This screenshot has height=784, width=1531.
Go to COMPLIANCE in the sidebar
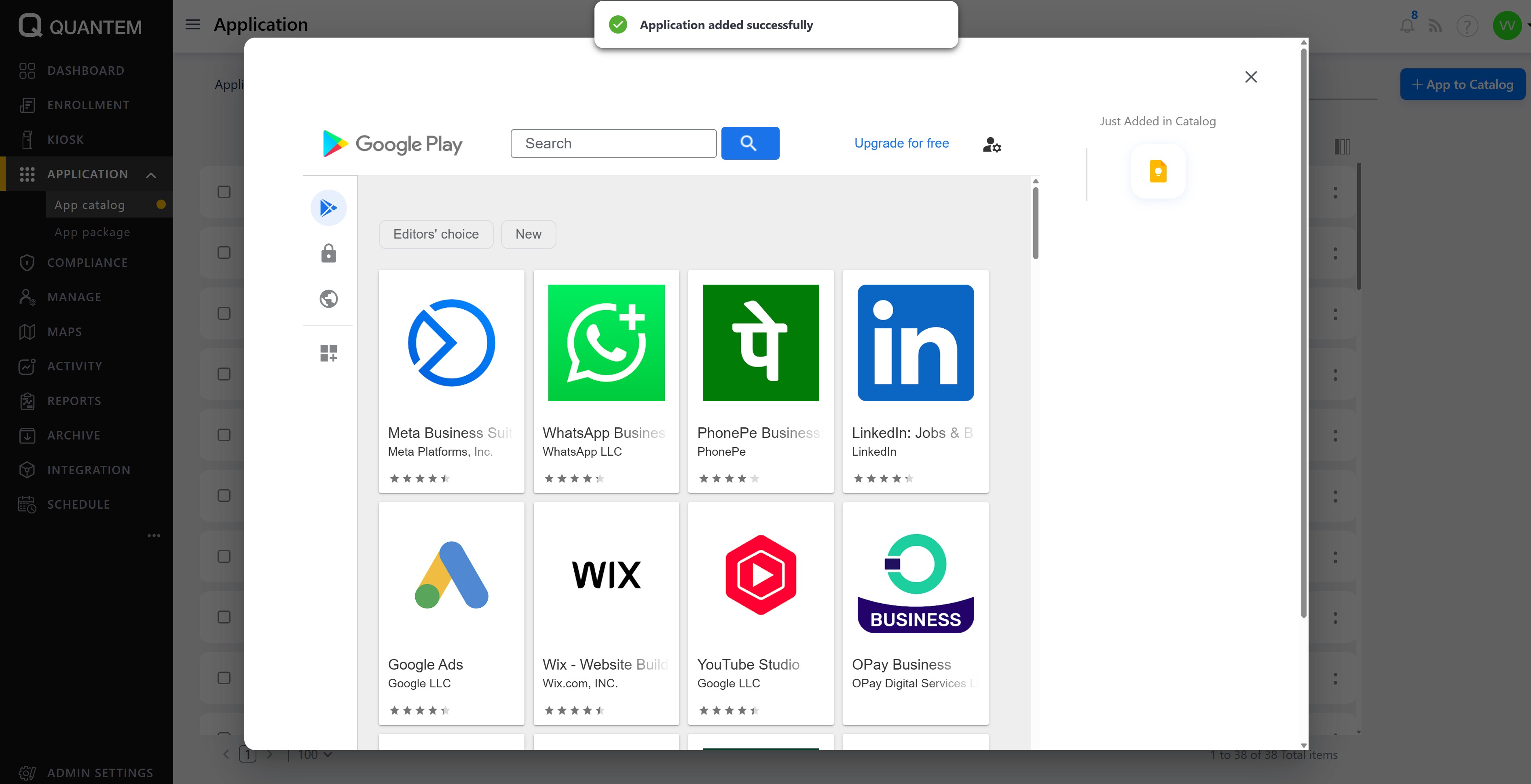pyautogui.click(x=87, y=263)
